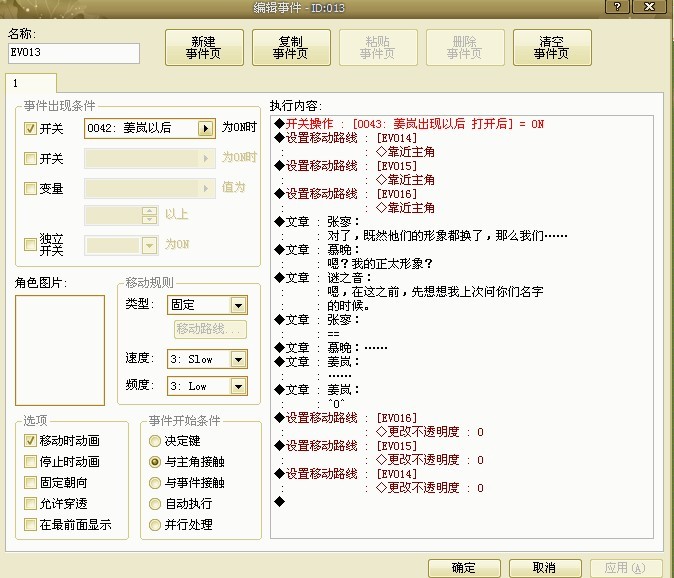Select the first 设置移动路线 [EV014] command line

[x=346, y=138]
